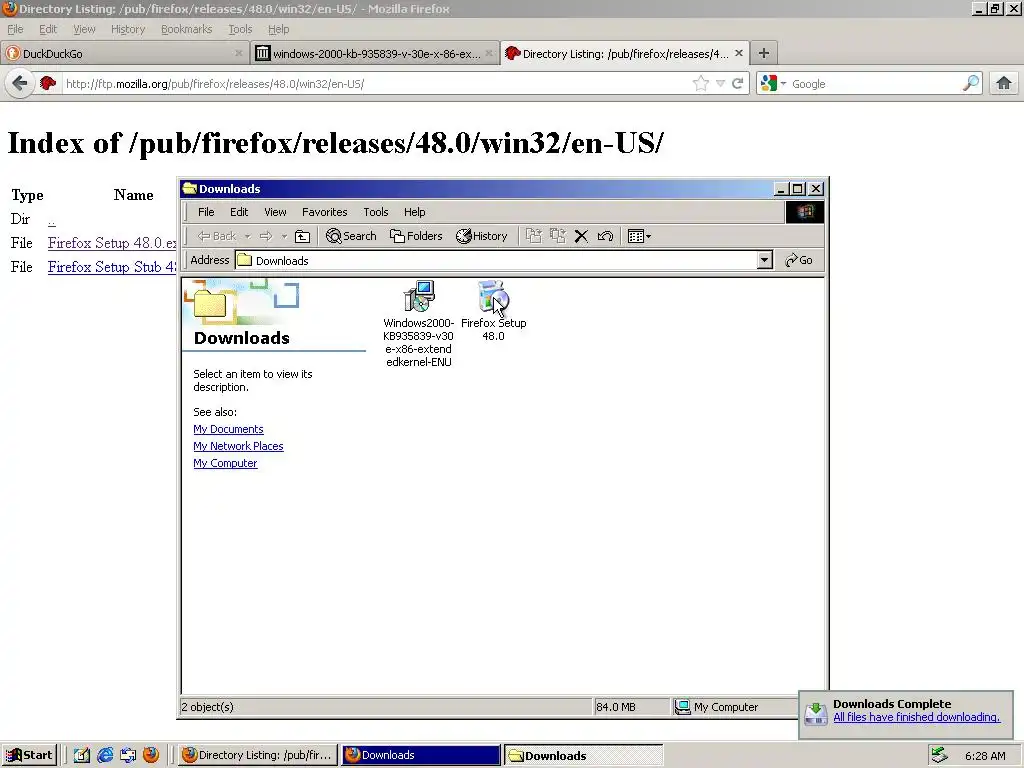The image size is (1024, 768).
Task: Click '84.0 MB' in status bar
Action: point(616,707)
